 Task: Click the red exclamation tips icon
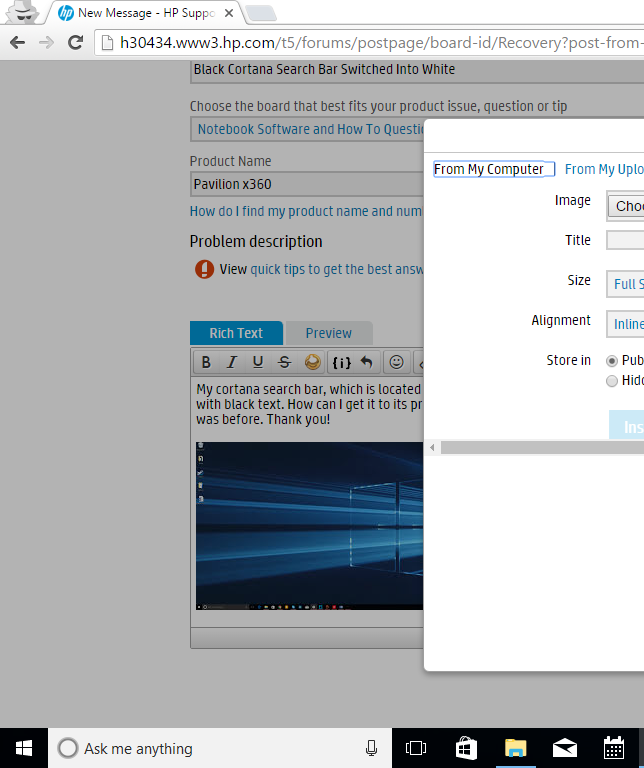pos(204,269)
